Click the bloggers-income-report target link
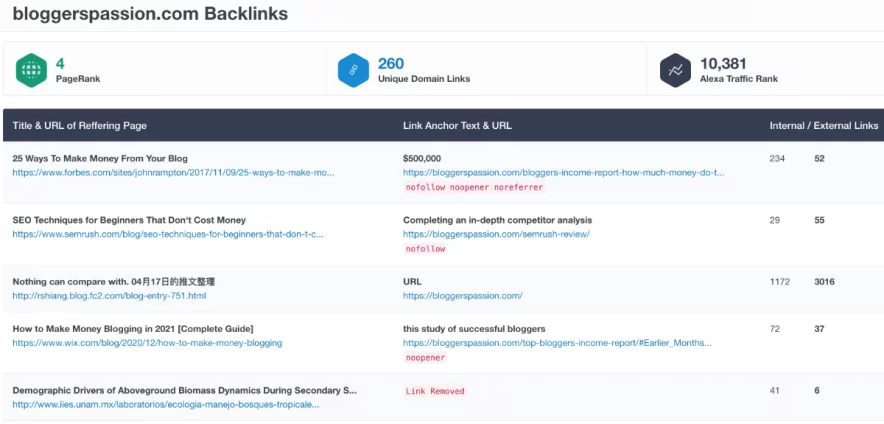 point(564,173)
